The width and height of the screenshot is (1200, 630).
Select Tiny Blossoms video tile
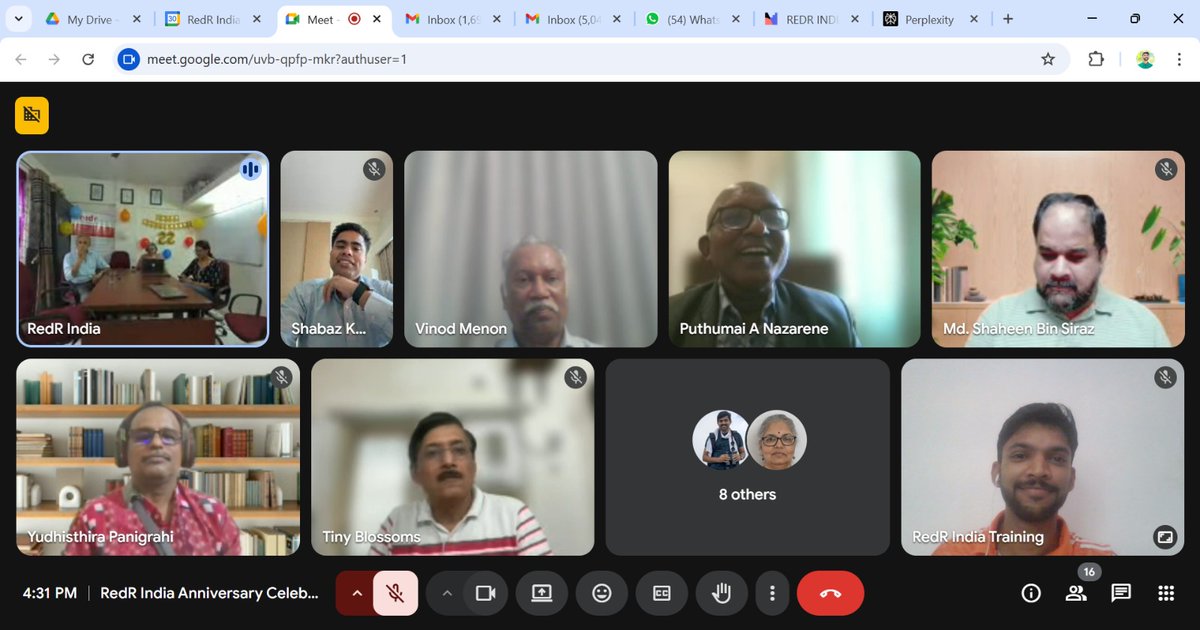[x=453, y=457]
